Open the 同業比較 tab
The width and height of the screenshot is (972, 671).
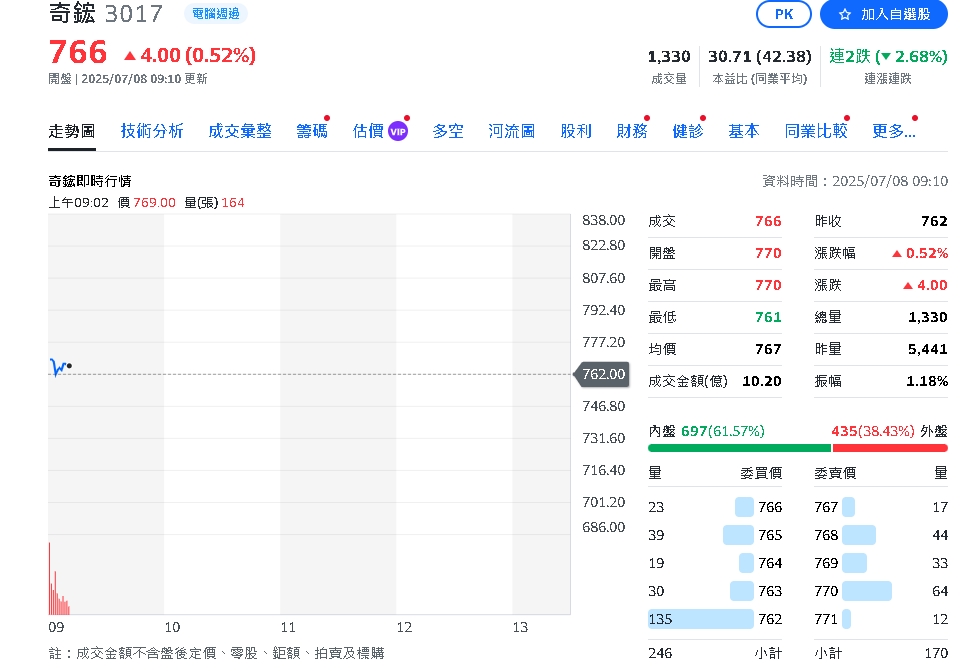[x=815, y=131]
